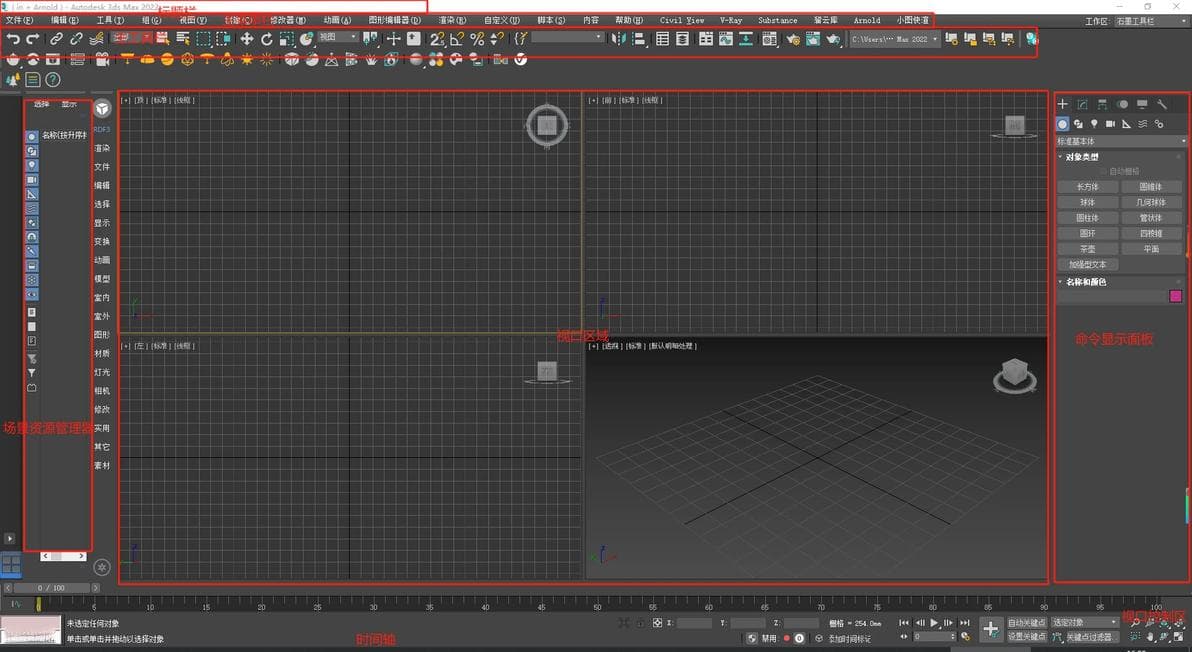1192x652 pixels.
Task: Tick the 自动栅格 AutoGrid checkbox
Action: click(1104, 172)
